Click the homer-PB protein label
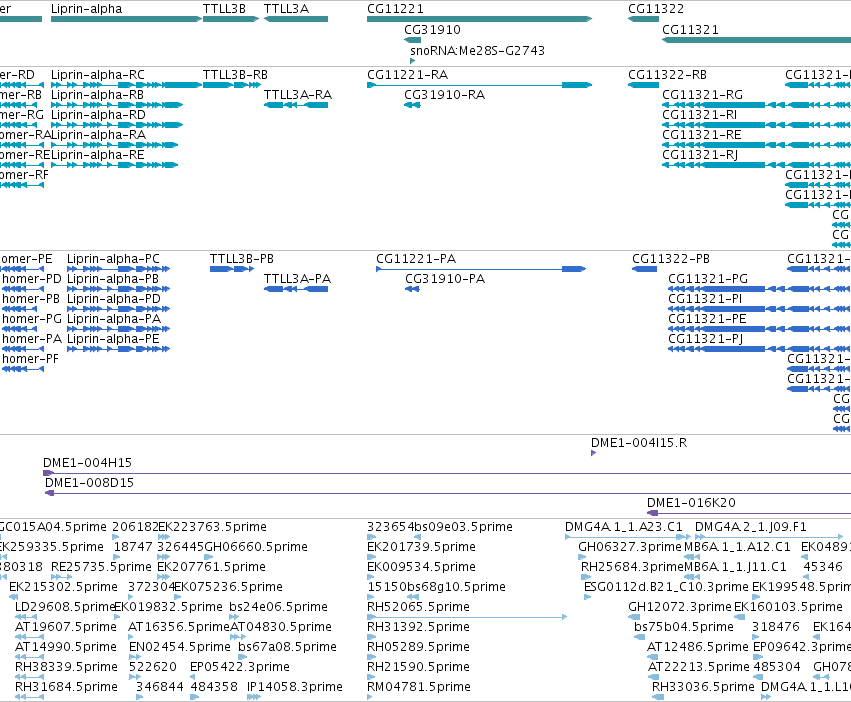This screenshot has height=702, width=851. pos(31,299)
